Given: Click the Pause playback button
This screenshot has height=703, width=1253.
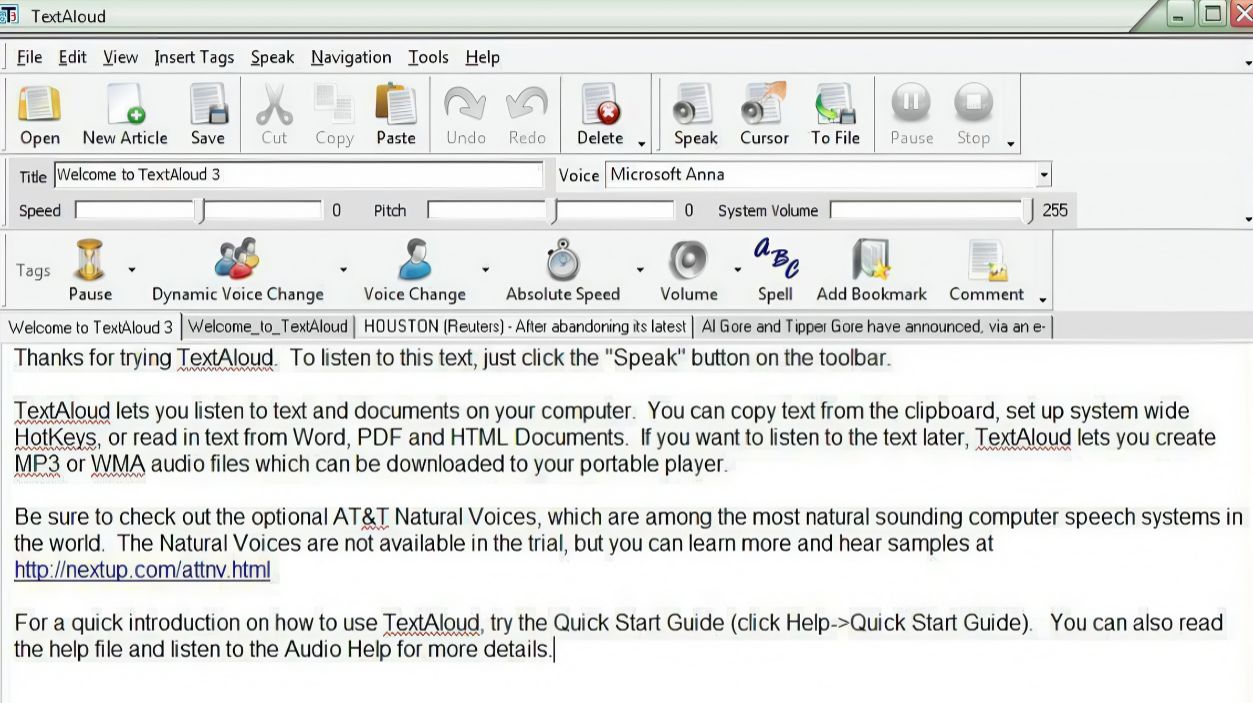Looking at the screenshot, I should 911,115.
